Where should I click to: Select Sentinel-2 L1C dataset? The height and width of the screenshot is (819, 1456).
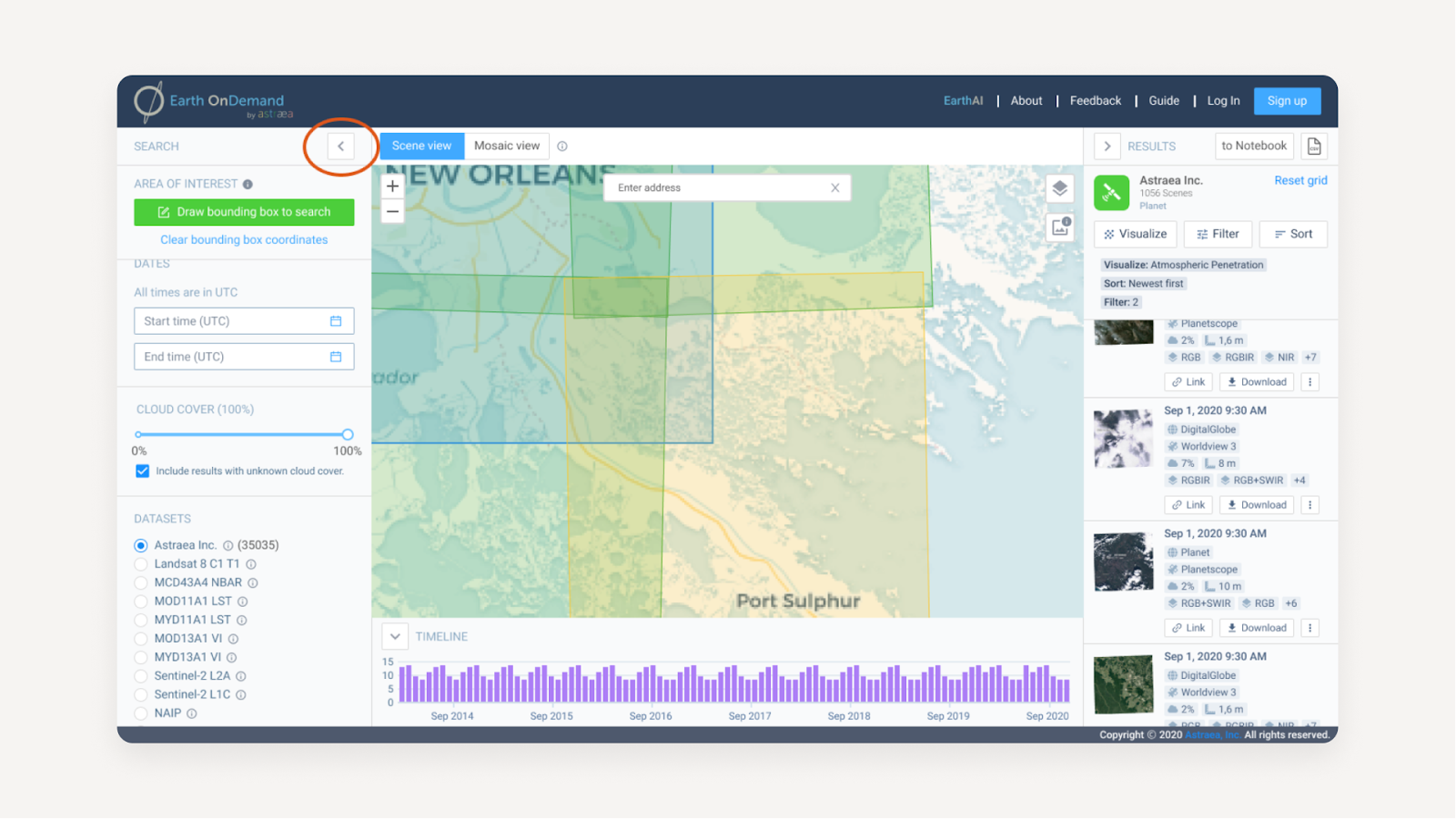coord(141,695)
